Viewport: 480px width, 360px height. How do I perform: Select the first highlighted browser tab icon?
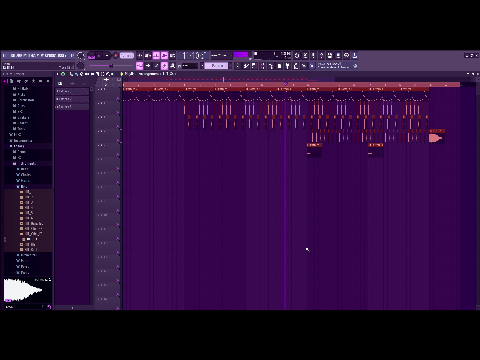pyautogui.click(x=5, y=81)
